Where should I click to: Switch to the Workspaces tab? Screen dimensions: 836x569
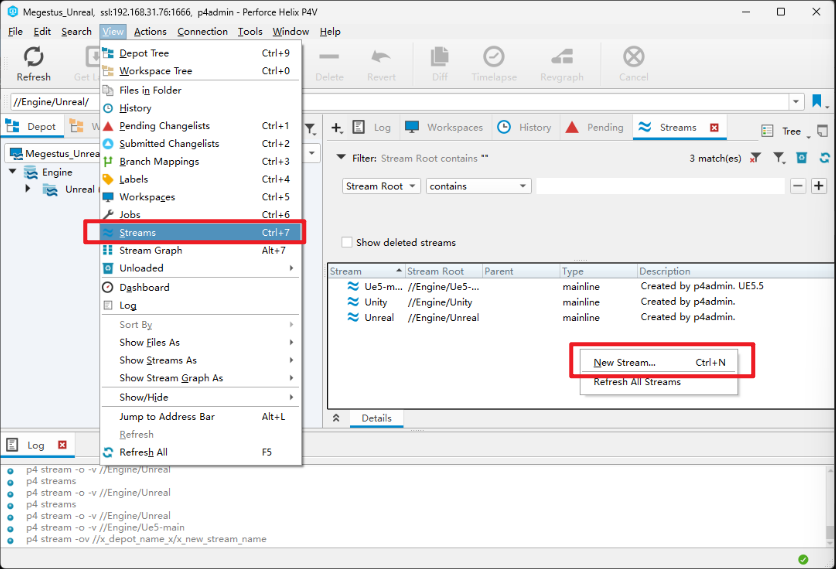(x=444, y=127)
